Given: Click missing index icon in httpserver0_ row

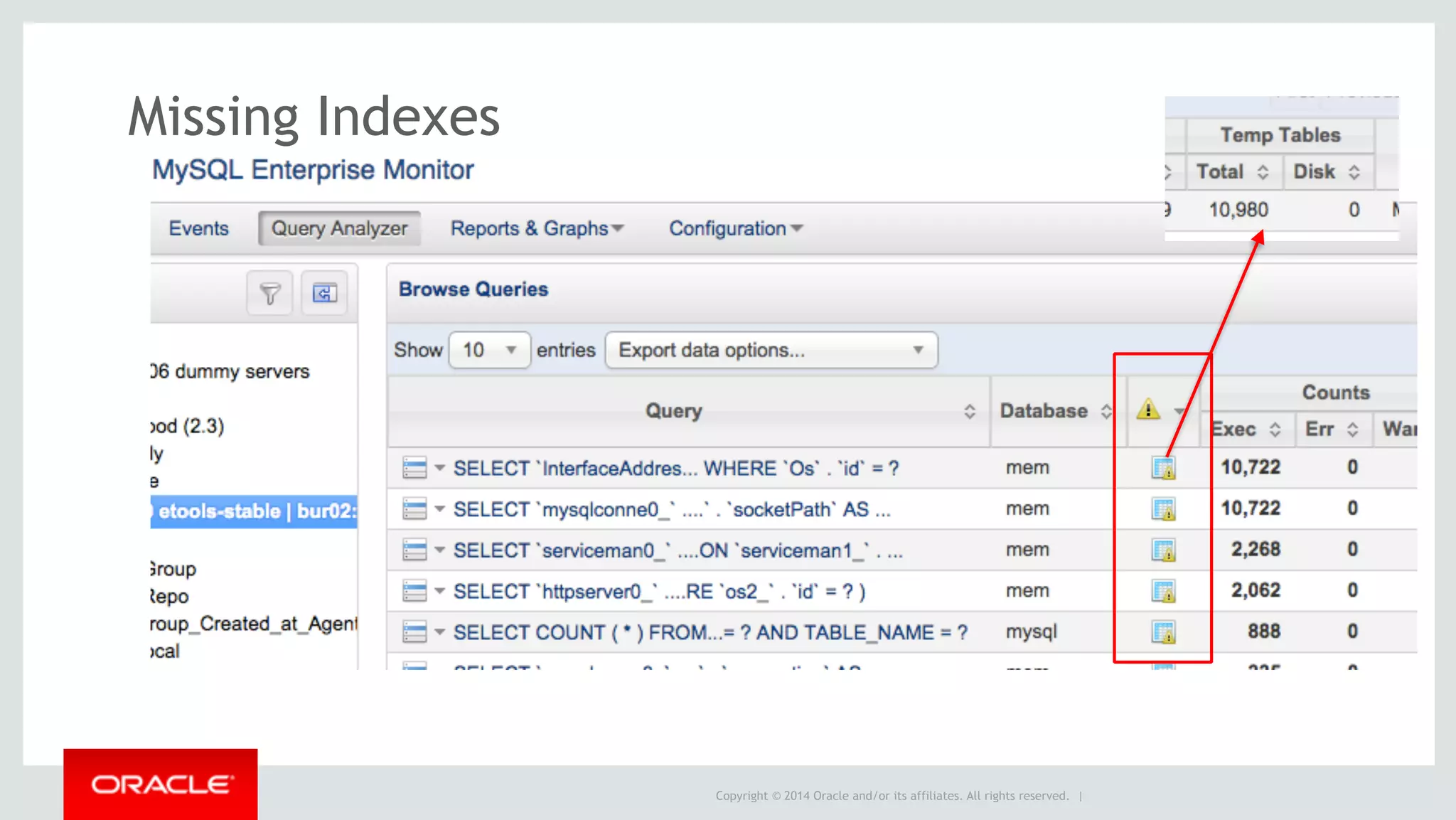Looking at the screenshot, I should click(1164, 591).
